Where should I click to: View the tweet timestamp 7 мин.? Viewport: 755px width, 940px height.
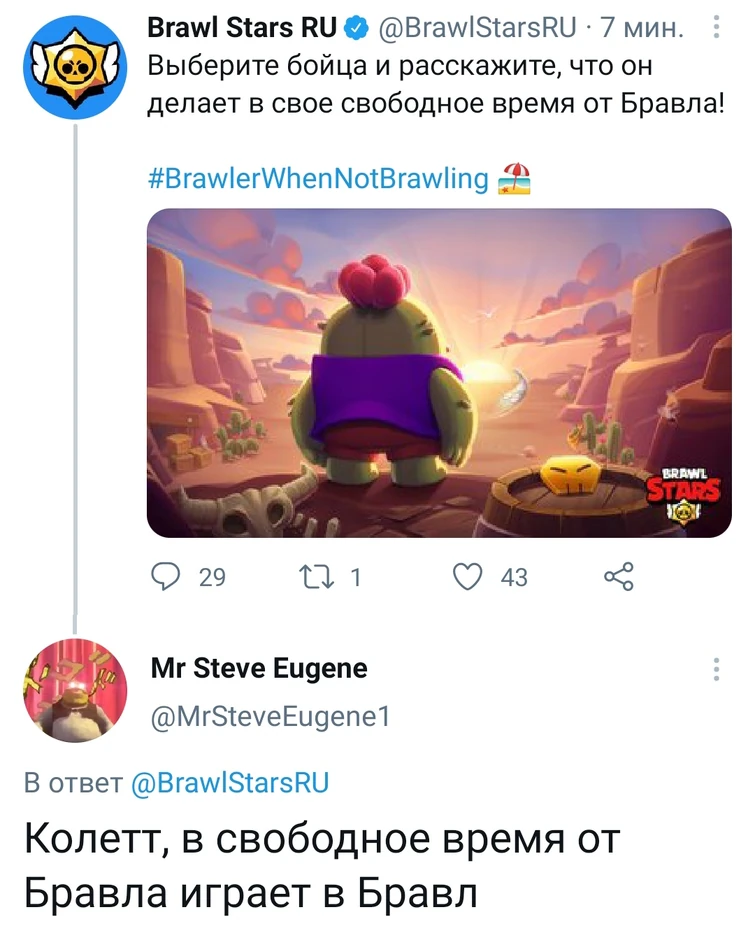click(x=642, y=28)
